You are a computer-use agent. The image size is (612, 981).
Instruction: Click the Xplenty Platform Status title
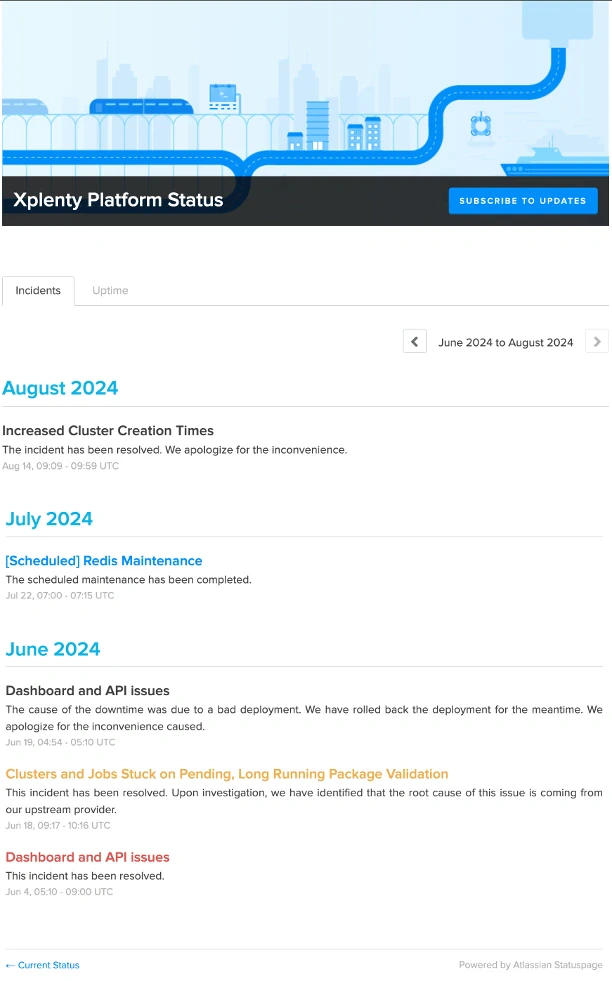point(118,200)
